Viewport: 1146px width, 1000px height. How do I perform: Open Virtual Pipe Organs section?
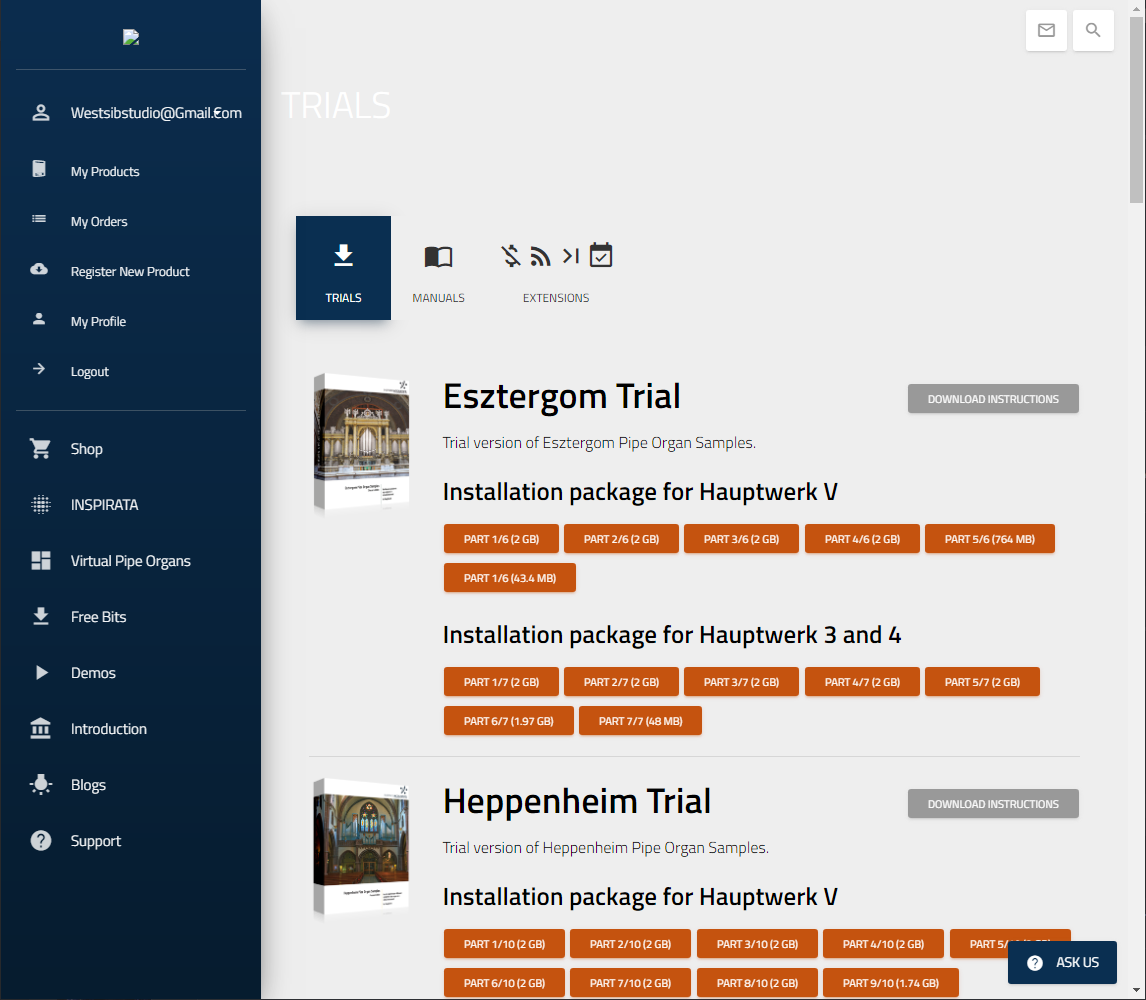[130, 561]
